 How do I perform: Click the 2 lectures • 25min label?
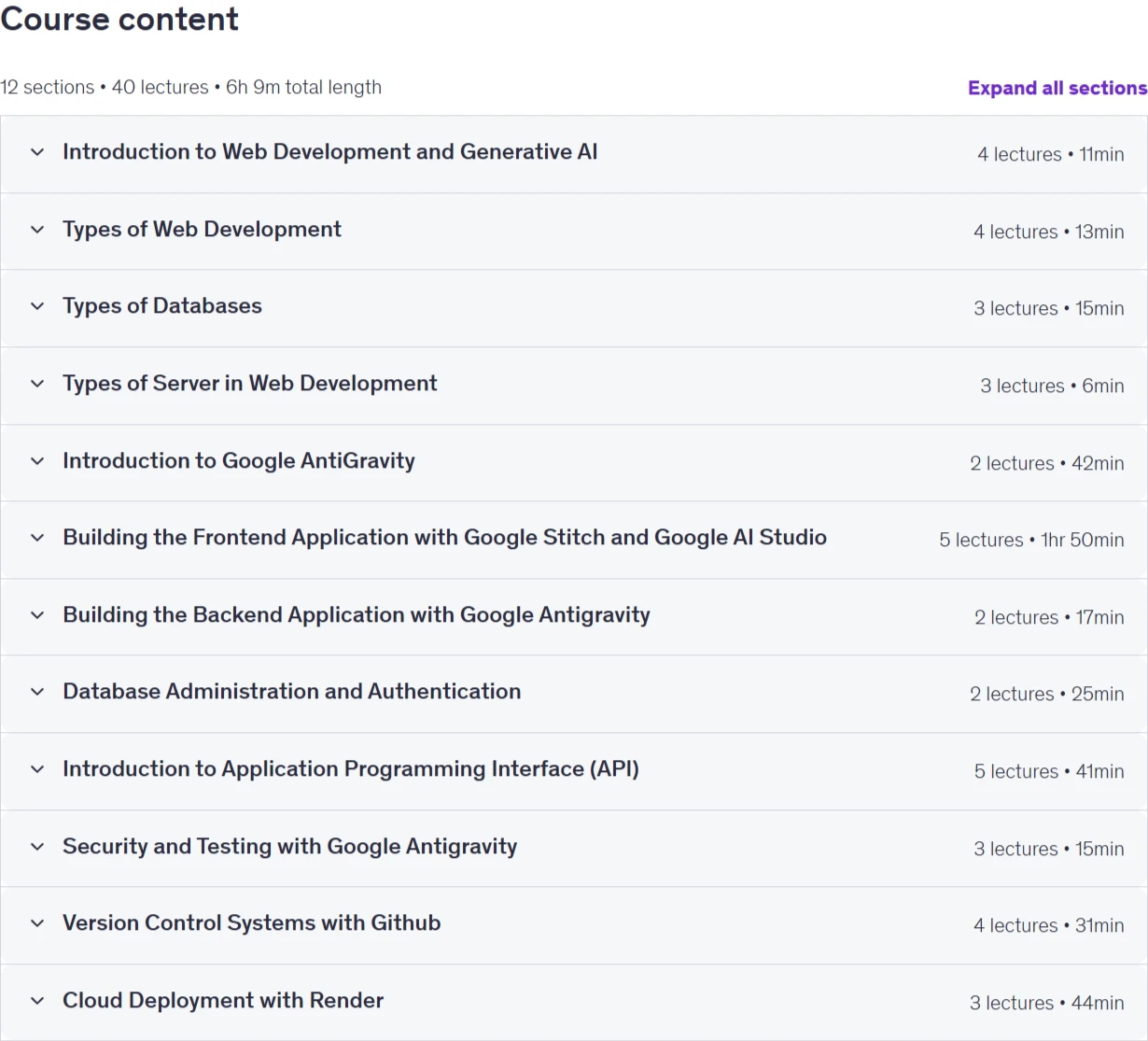tap(1047, 694)
